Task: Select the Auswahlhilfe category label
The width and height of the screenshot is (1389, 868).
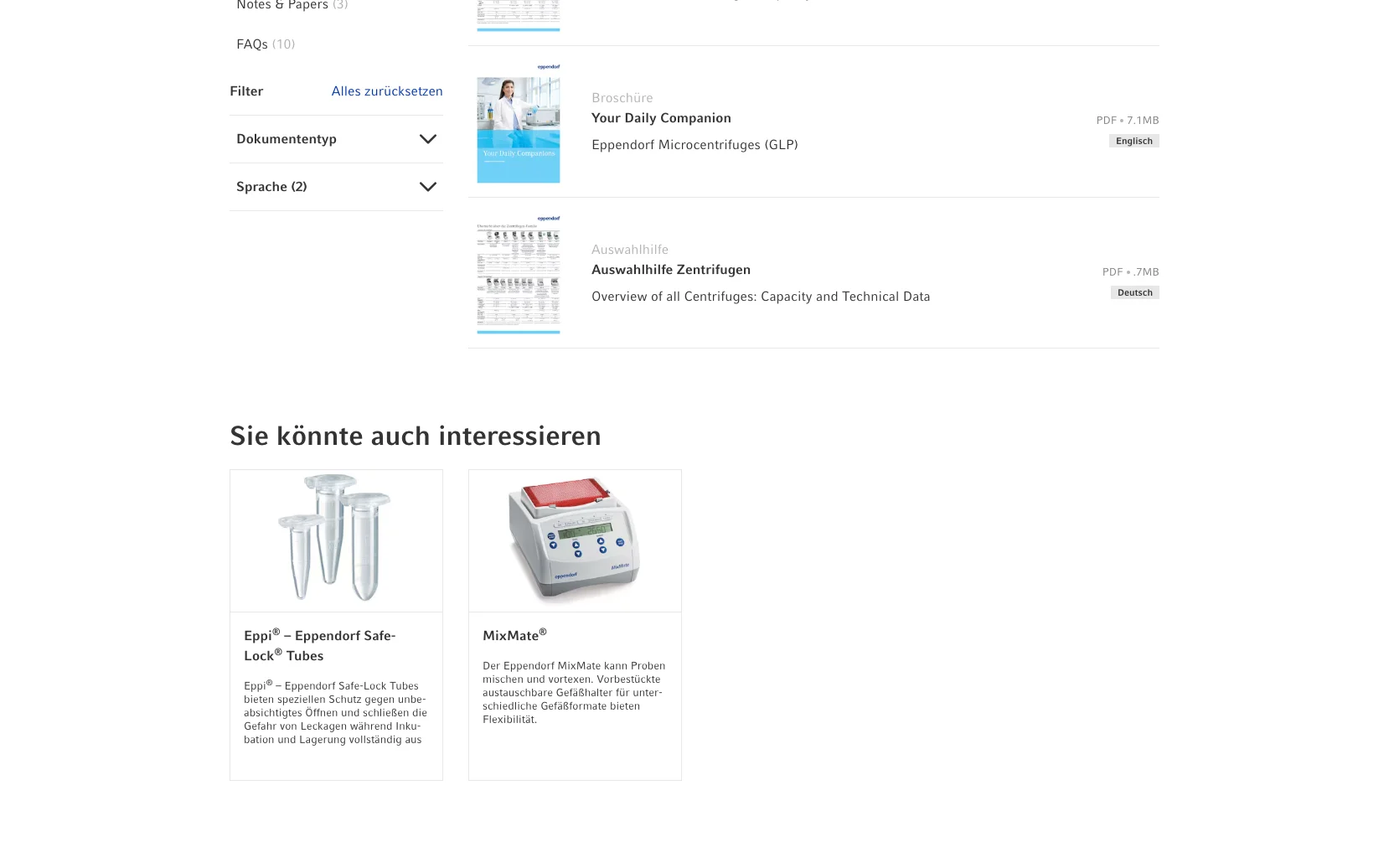Action: pos(630,250)
